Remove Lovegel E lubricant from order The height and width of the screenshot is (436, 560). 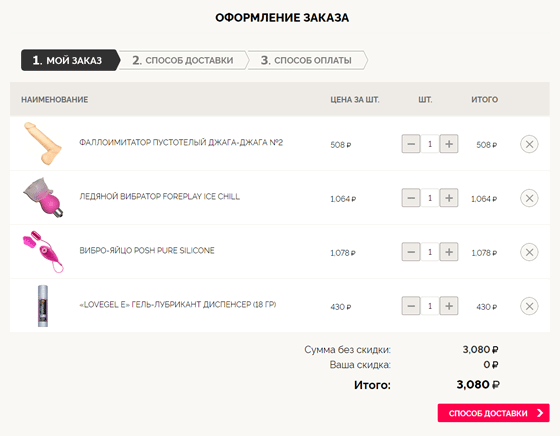529,306
